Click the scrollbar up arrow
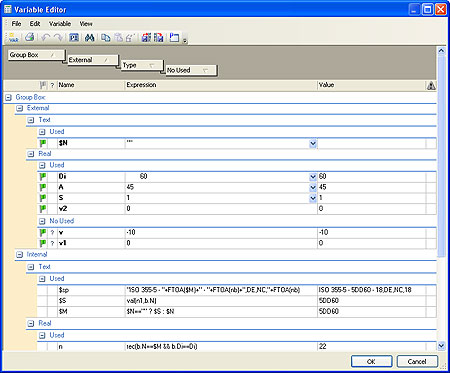The width and height of the screenshot is (450, 373). [x=441, y=51]
